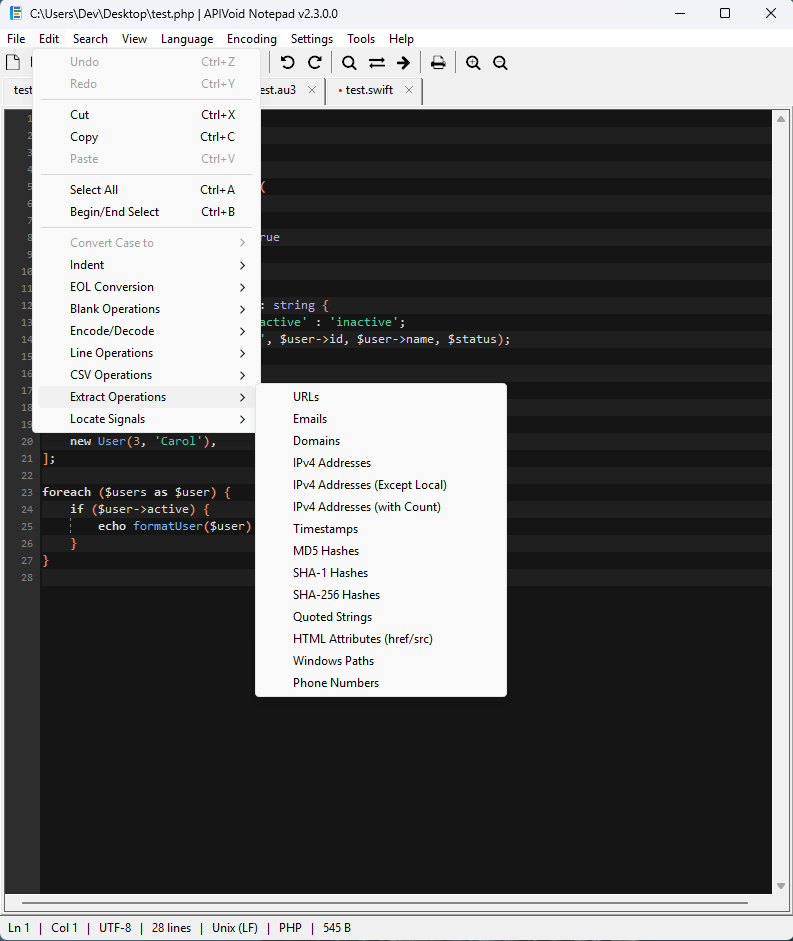Click the Print toolbar icon
This screenshot has width=793, height=941.
[x=438, y=62]
